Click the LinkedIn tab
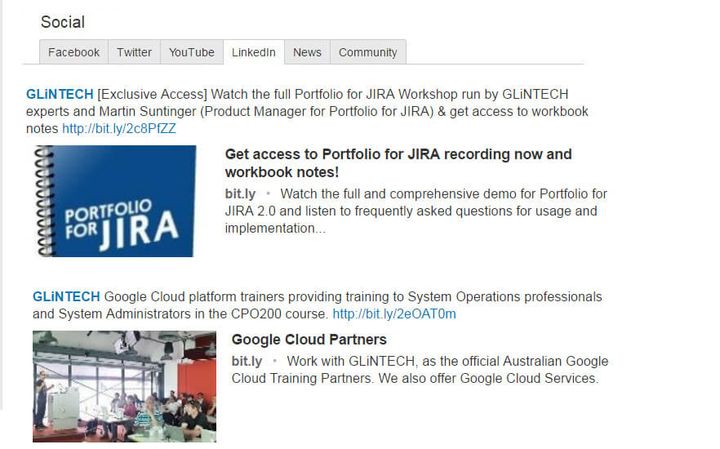Screen dimensions: 720x449 (253, 52)
